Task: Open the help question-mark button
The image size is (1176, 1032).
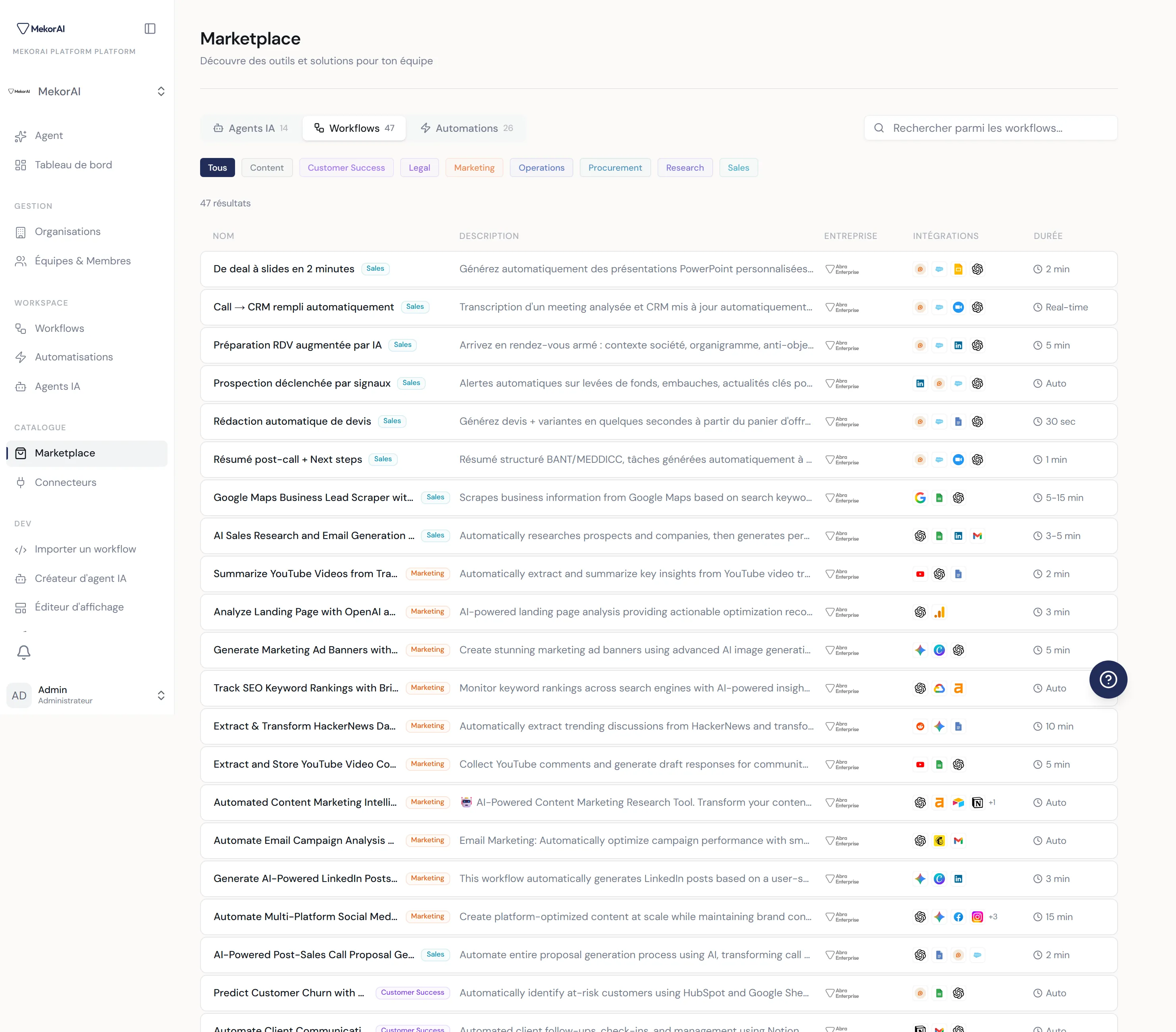Action: click(1108, 680)
